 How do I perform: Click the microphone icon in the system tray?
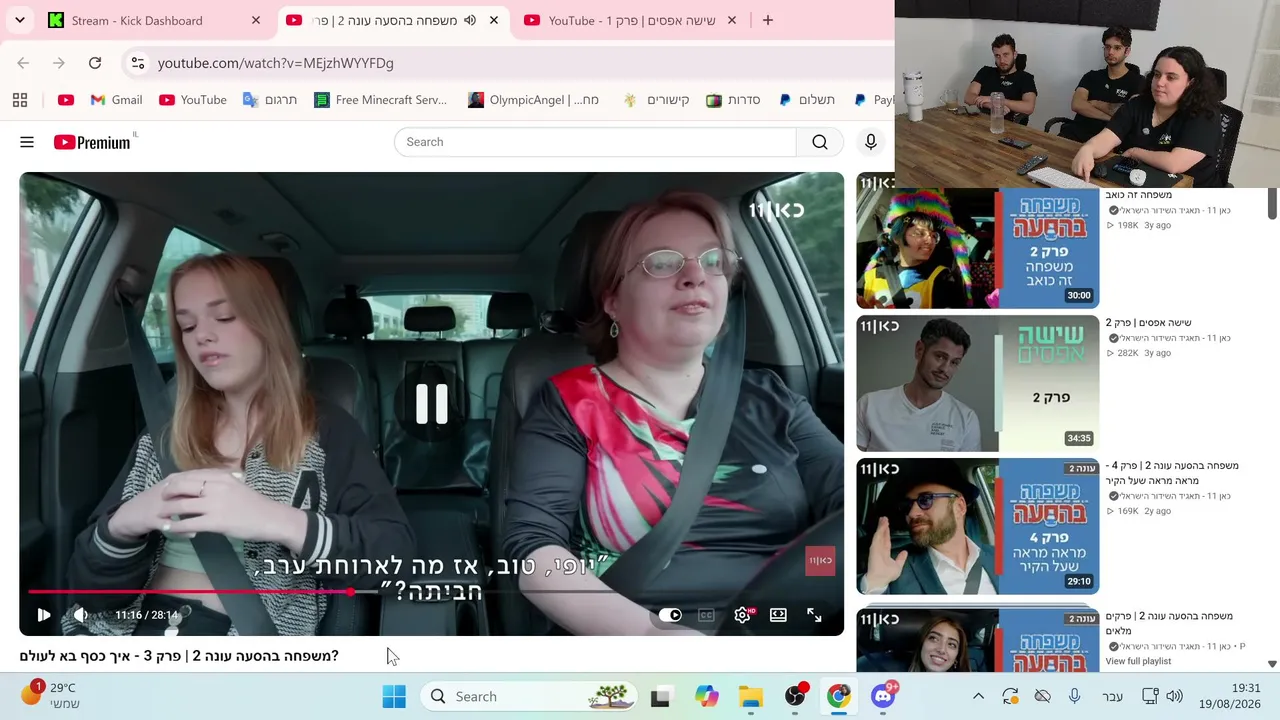(1075, 696)
